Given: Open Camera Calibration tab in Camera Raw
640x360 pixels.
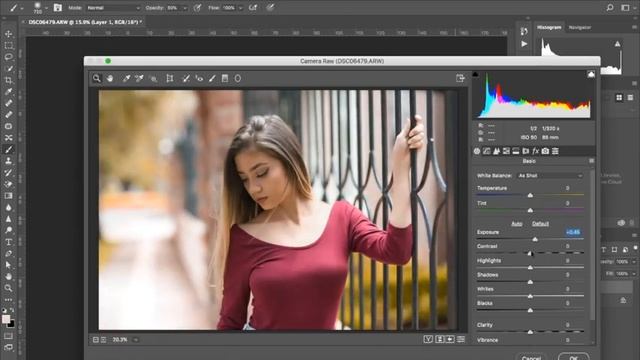Looking at the screenshot, I should pos(545,151).
